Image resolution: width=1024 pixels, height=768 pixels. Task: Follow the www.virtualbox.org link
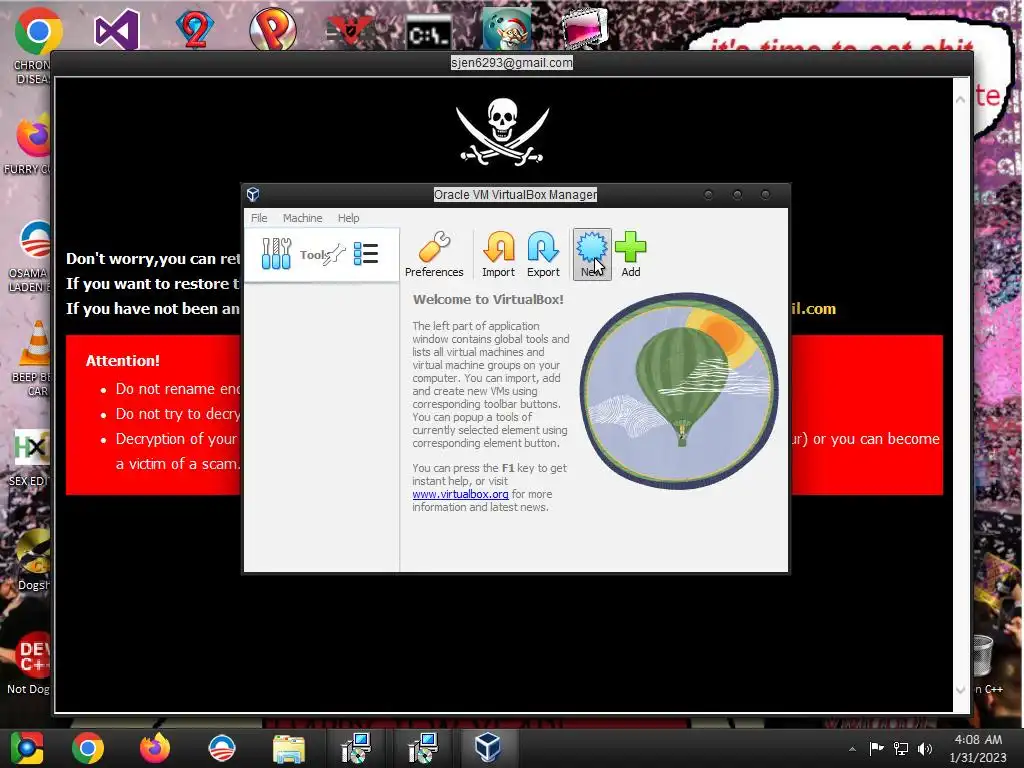pyautogui.click(x=460, y=494)
